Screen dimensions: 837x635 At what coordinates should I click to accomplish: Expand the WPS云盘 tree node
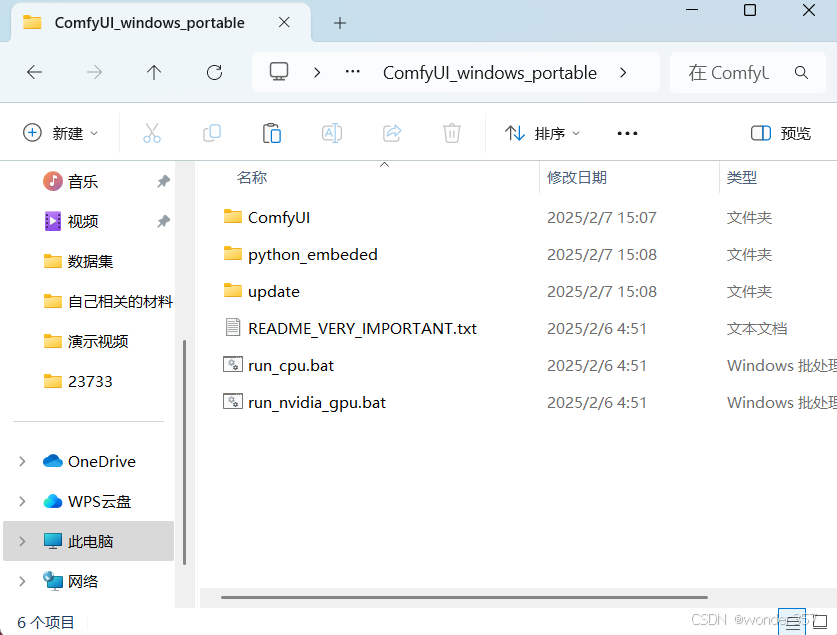[22, 501]
